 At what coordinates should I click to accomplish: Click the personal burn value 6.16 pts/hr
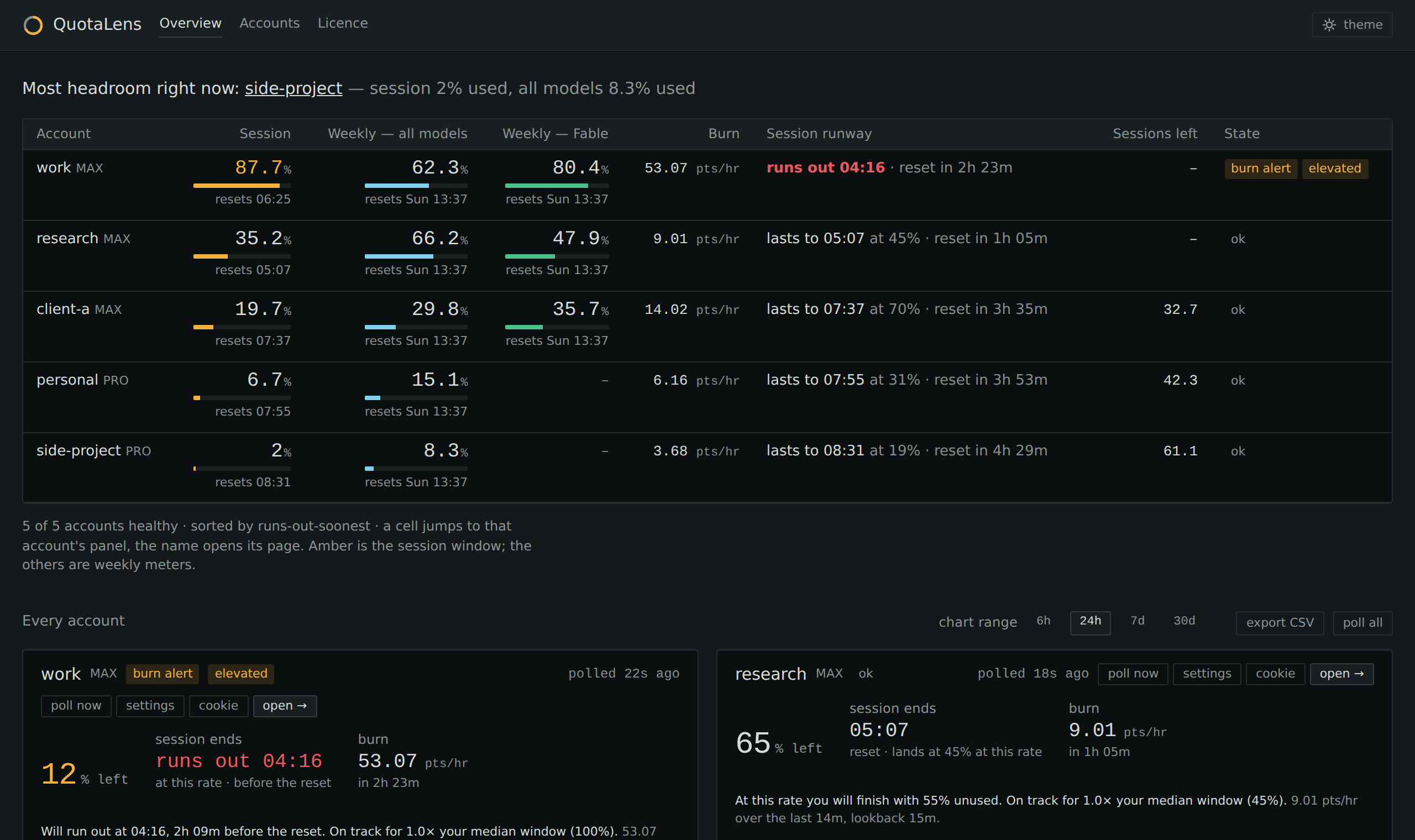tap(696, 380)
